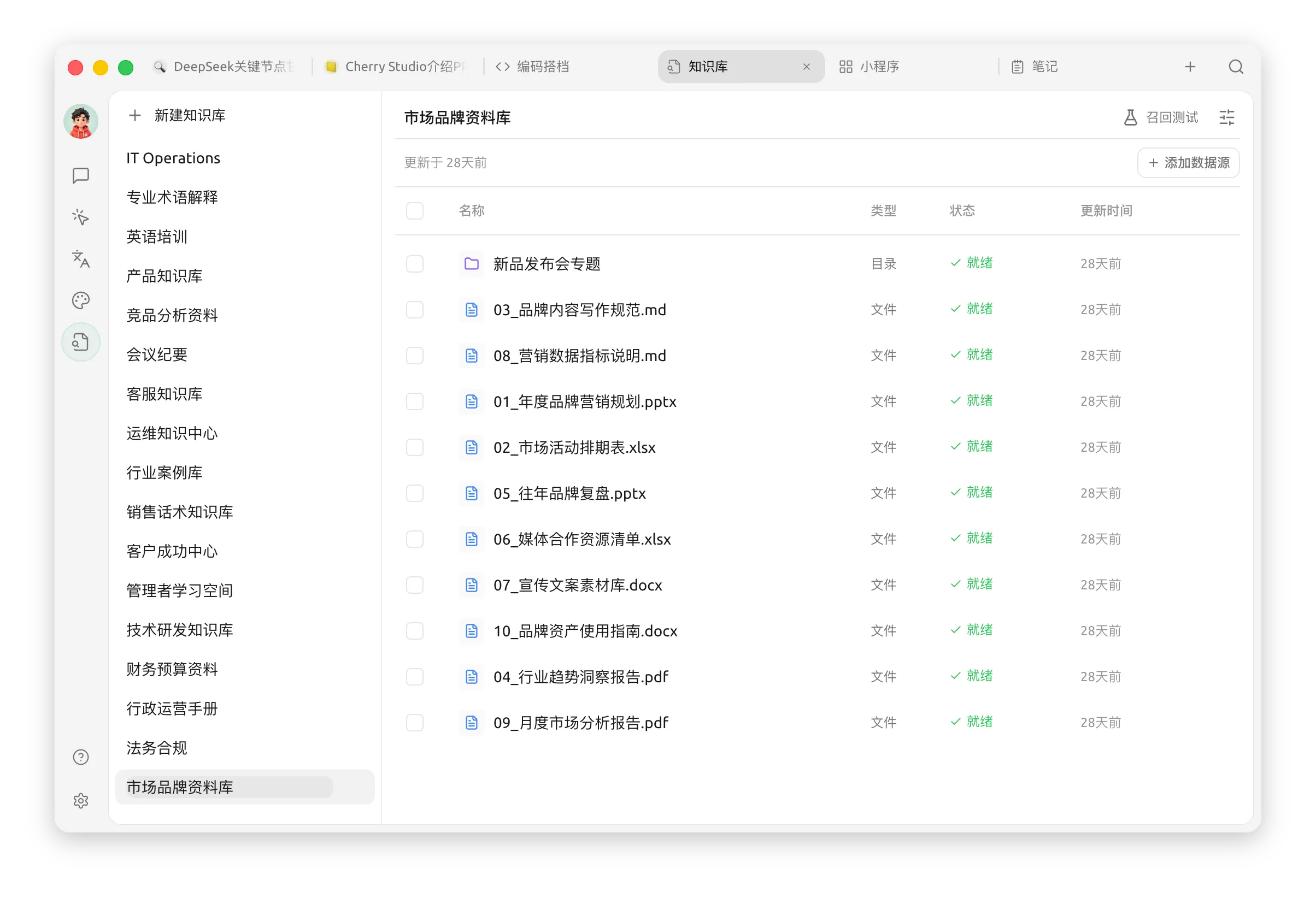The image size is (1316, 898).
Task: Open the quick action cursor-sparkle sidebar icon
Action: coord(80,217)
